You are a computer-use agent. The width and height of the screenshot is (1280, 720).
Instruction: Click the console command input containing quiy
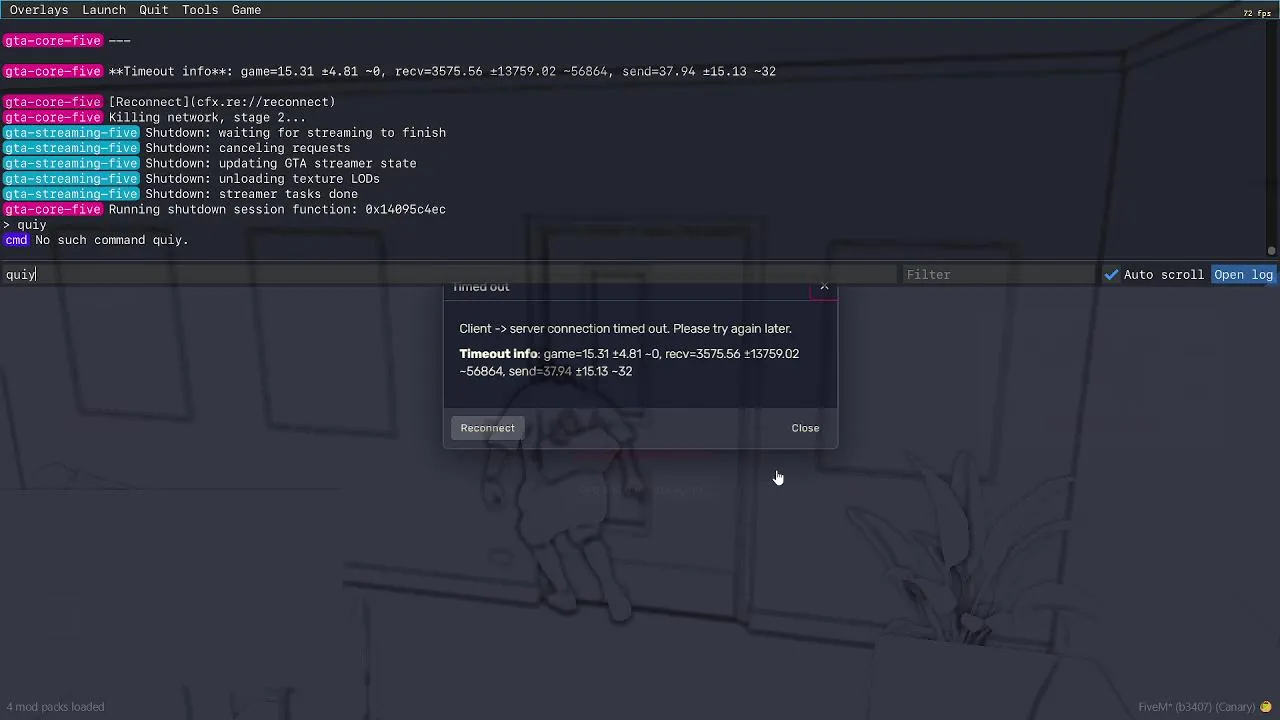coord(449,275)
